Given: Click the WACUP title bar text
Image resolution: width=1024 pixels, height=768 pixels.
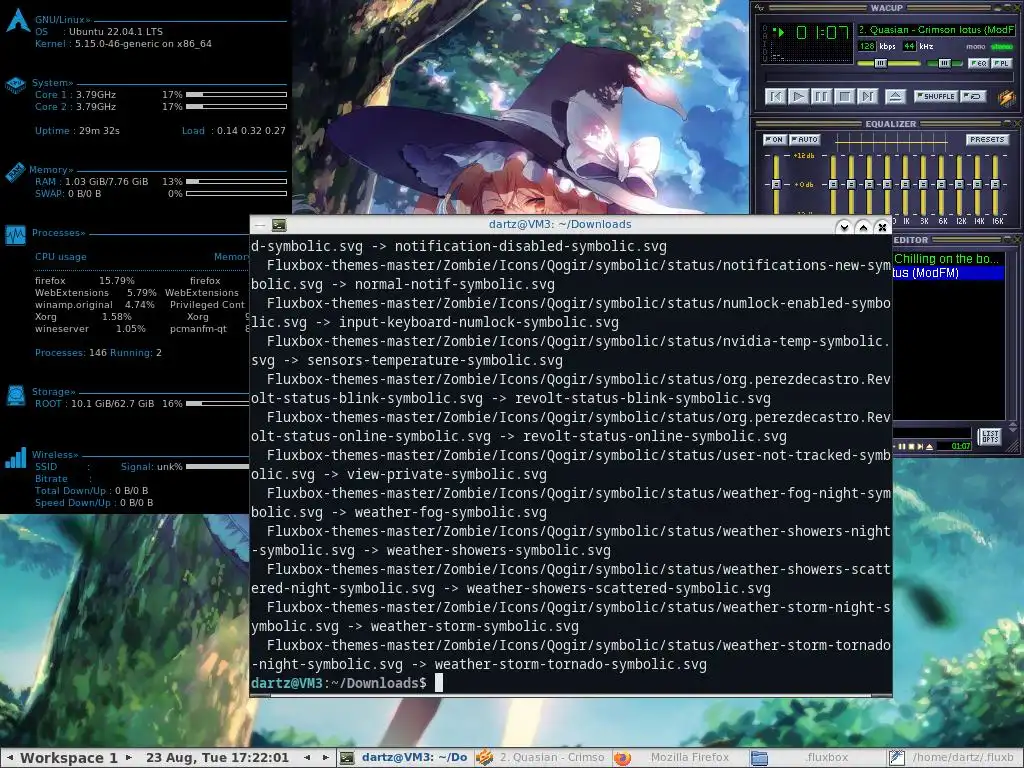Looking at the screenshot, I should tap(886, 8).
